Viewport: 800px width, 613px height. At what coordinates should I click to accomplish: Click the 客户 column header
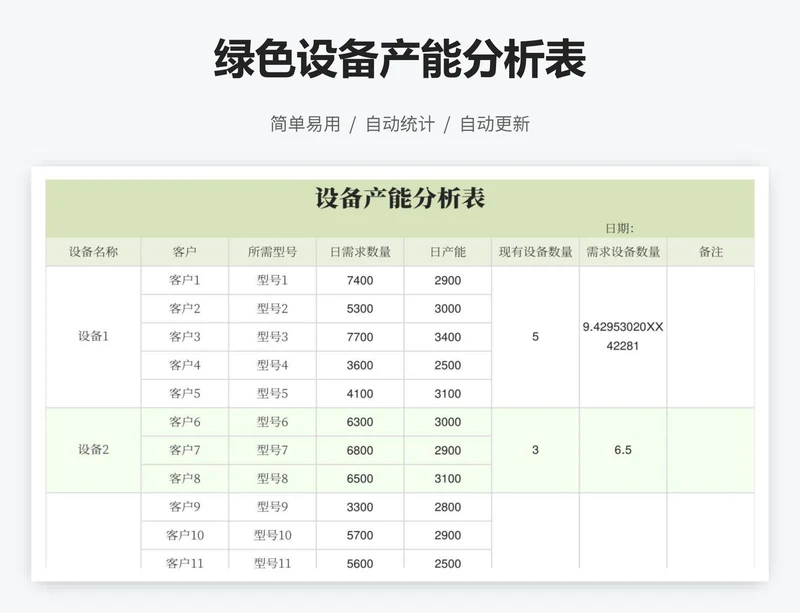[185, 252]
